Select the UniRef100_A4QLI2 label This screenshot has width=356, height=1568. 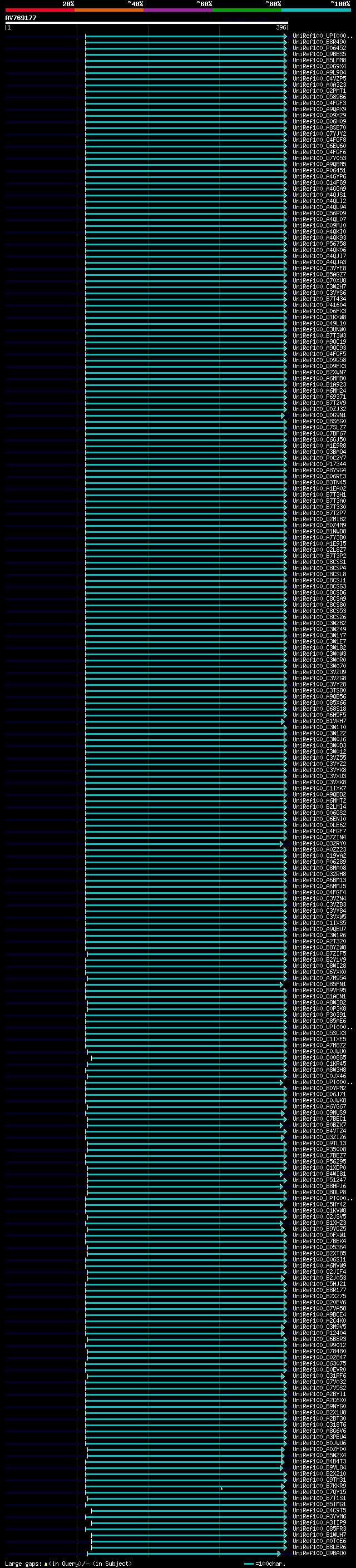coord(319,201)
